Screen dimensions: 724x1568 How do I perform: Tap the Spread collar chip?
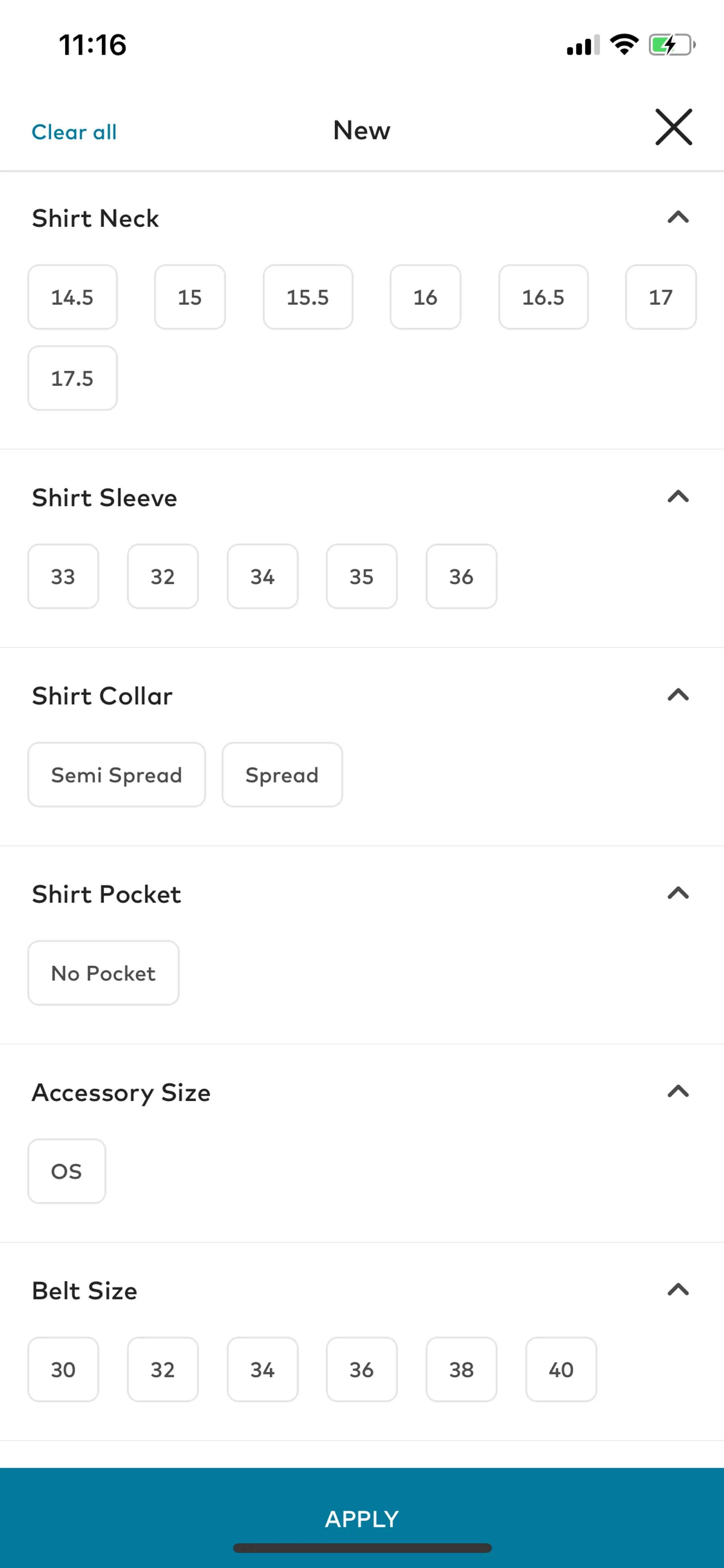pos(282,775)
